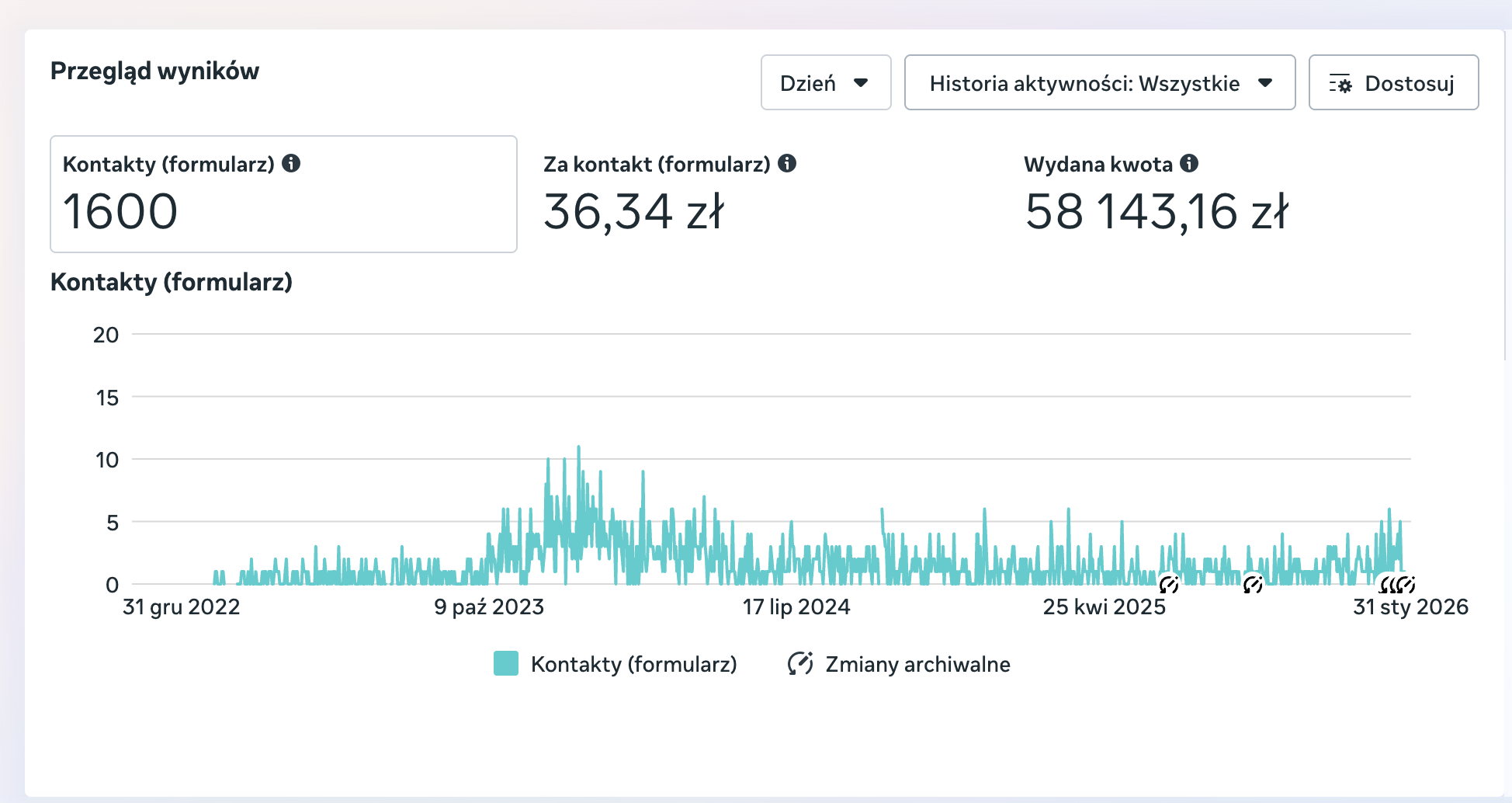Click Zmiany archiwalne icon in chart legend
This screenshot has height=803, width=1512.
click(800, 664)
